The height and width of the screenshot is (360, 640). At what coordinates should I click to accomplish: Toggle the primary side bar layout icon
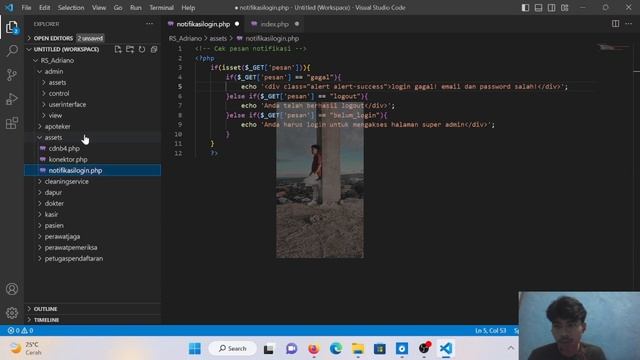525,8
